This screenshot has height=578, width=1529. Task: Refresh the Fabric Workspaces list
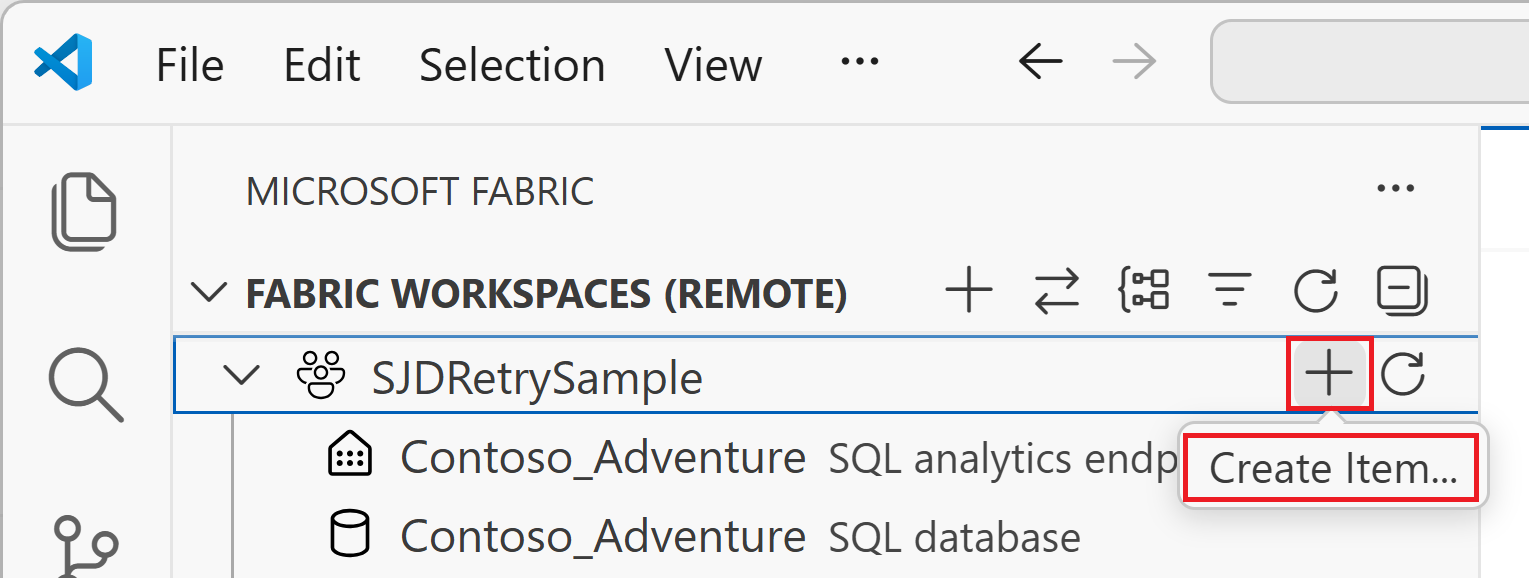point(1315,292)
